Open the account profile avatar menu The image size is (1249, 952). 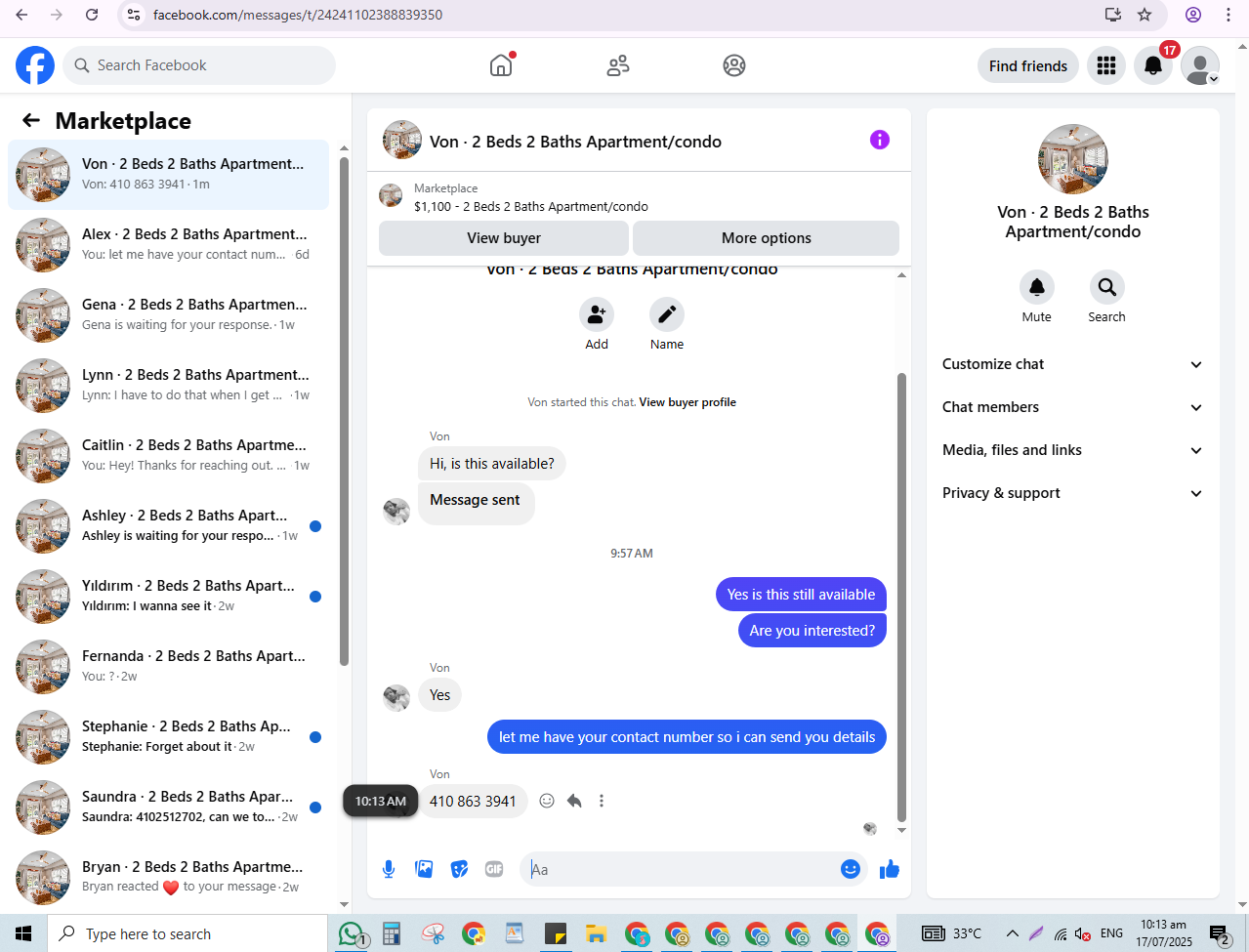pyautogui.click(x=1200, y=65)
